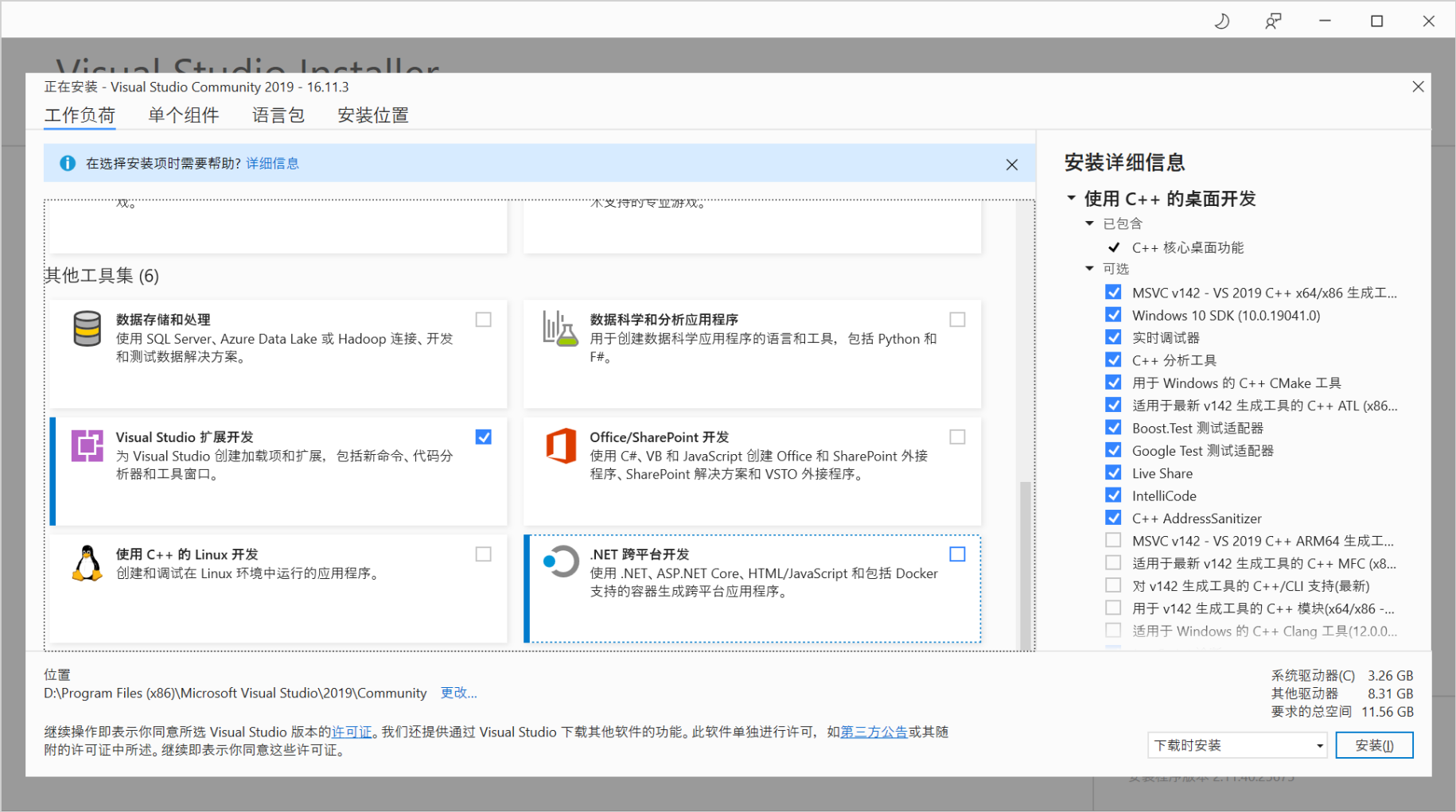
Task: Uncheck Boost.Test 测试适配器
Action: click(x=1113, y=428)
